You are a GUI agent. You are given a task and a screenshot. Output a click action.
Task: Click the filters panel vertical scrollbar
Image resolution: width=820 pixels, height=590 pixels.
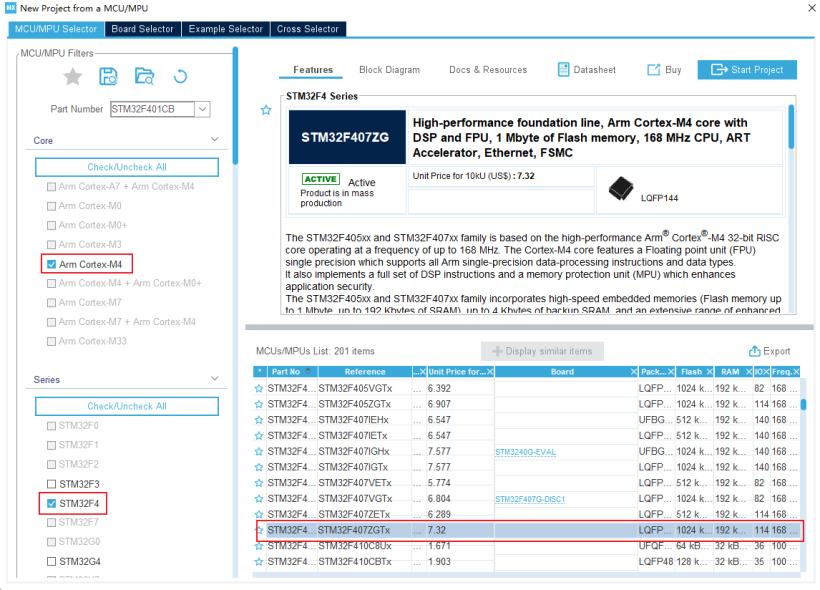coord(235,106)
